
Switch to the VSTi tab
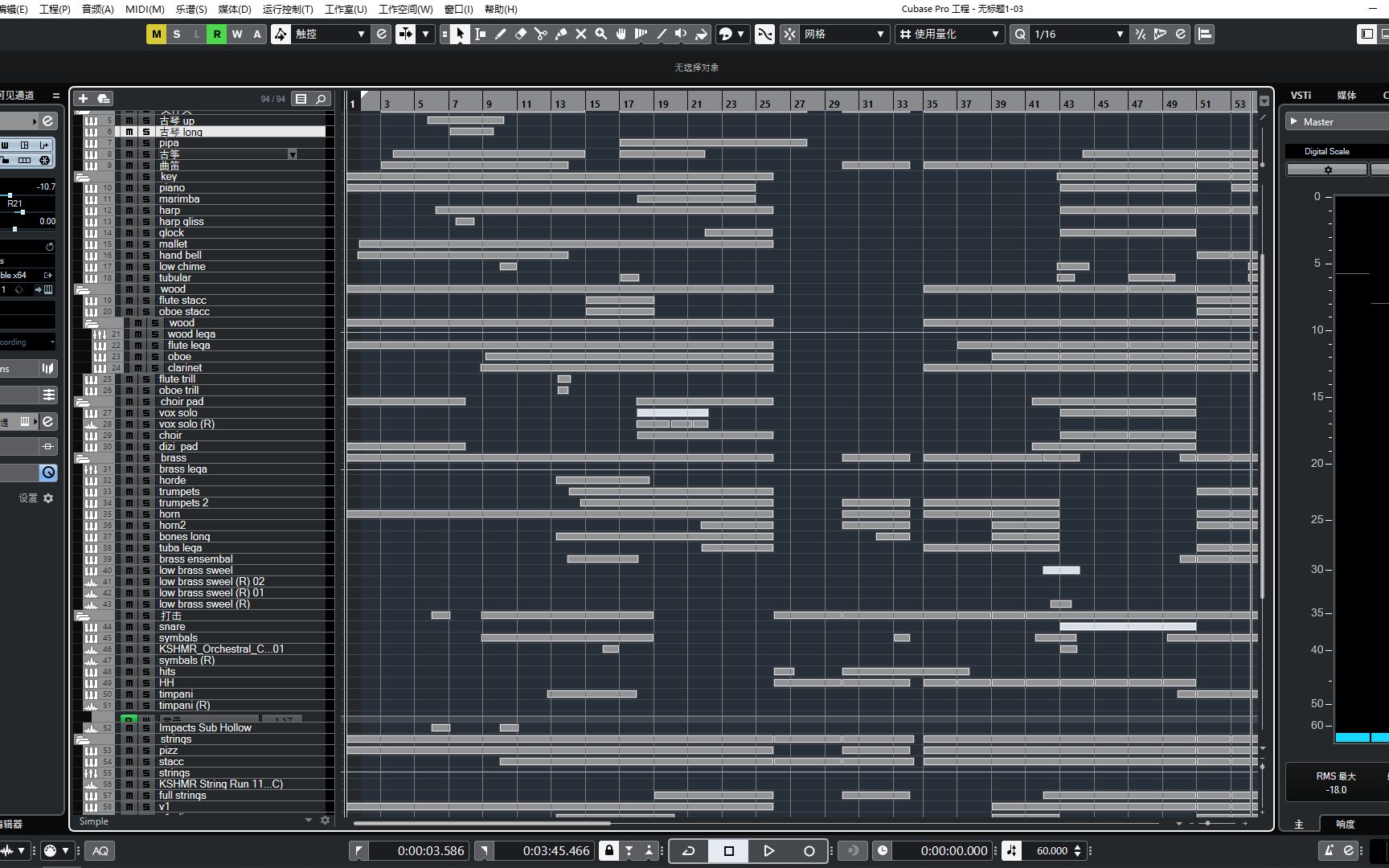coord(1301,95)
